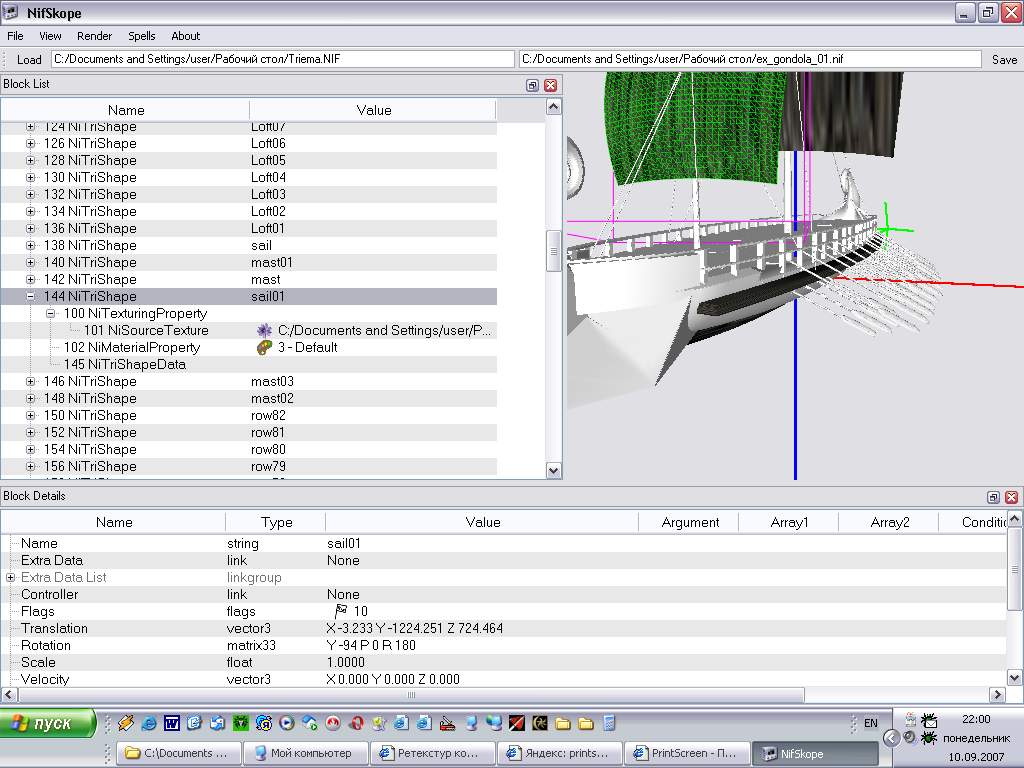Click the Block Details Type column header
1024x768 pixels.
(x=276, y=522)
